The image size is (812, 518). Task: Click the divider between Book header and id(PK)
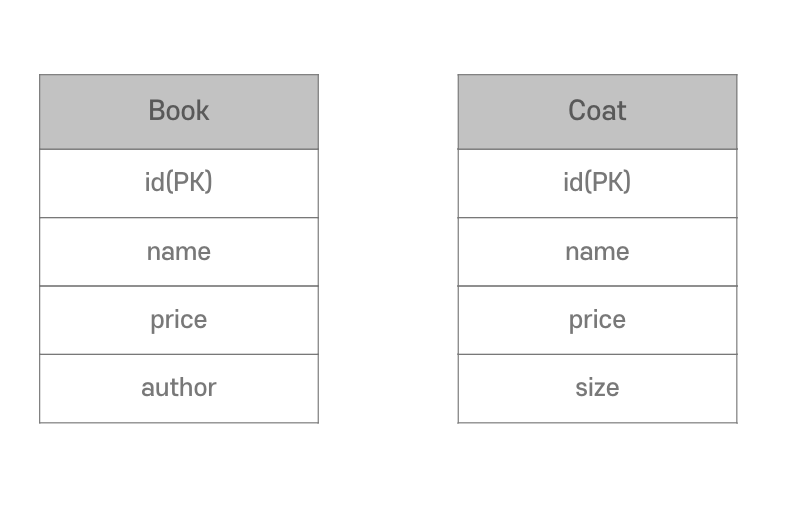[x=179, y=149]
